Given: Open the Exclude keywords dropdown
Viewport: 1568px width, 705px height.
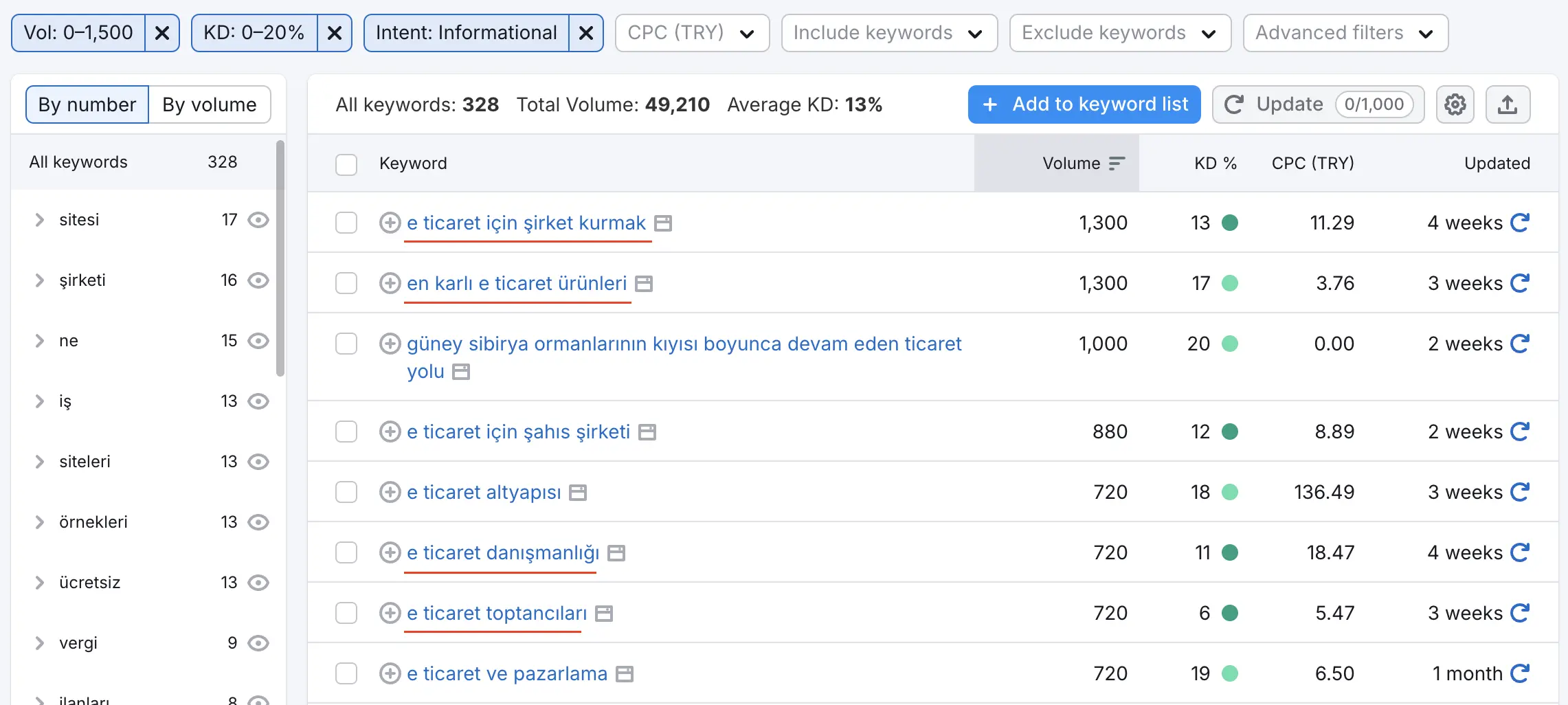Looking at the screenshot, I should point(1120,33).
